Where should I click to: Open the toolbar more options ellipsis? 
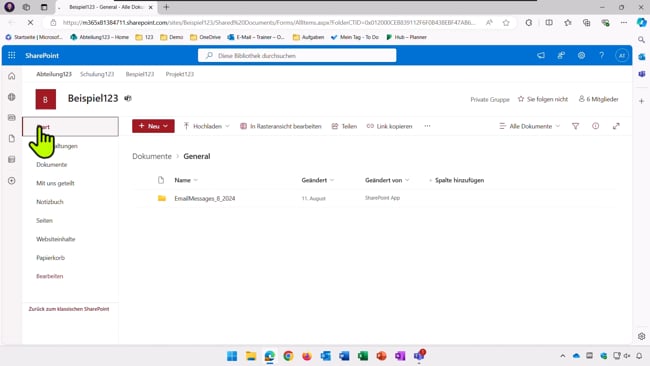427,126
